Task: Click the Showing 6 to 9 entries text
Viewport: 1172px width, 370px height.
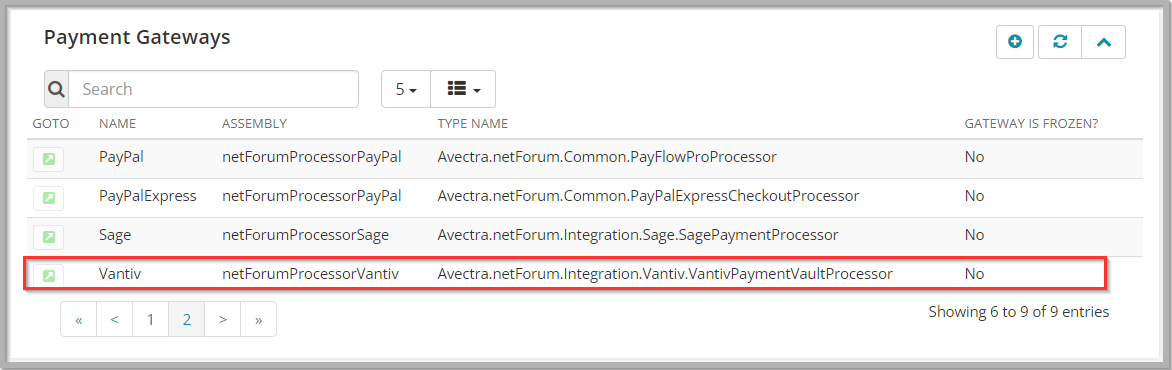Action: (1019, 312)
